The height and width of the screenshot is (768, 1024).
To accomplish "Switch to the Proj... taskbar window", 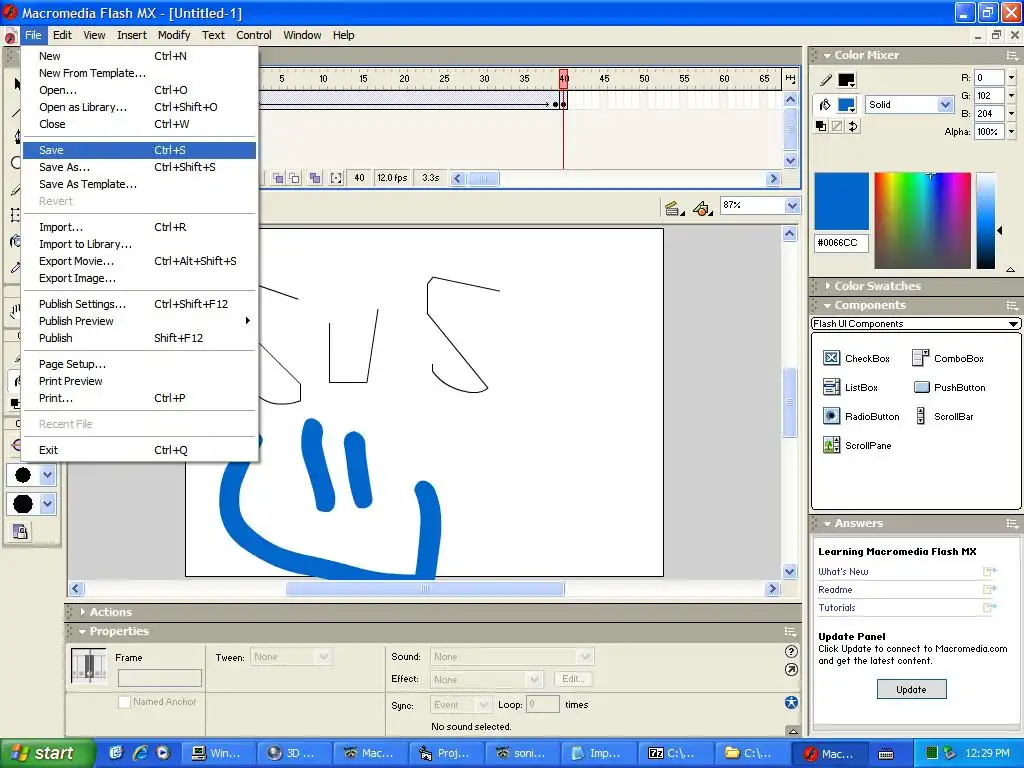I will click(x=445, y=754).
